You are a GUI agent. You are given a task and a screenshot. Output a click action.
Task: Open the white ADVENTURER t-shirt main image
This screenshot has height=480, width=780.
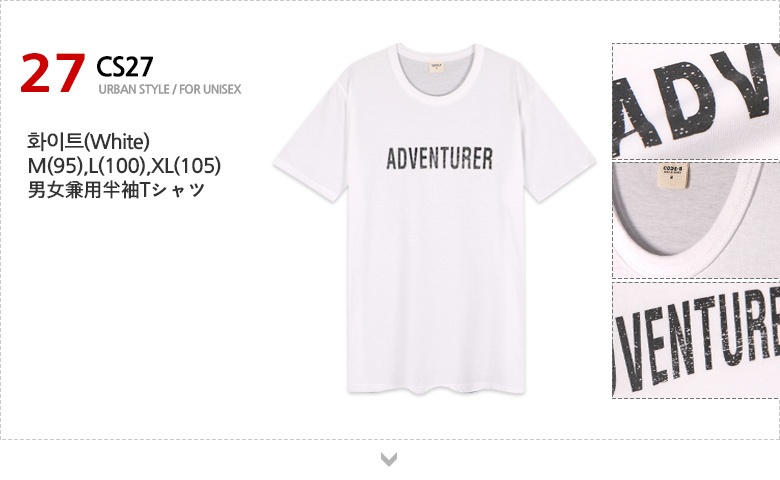click(x=438, y=260)
